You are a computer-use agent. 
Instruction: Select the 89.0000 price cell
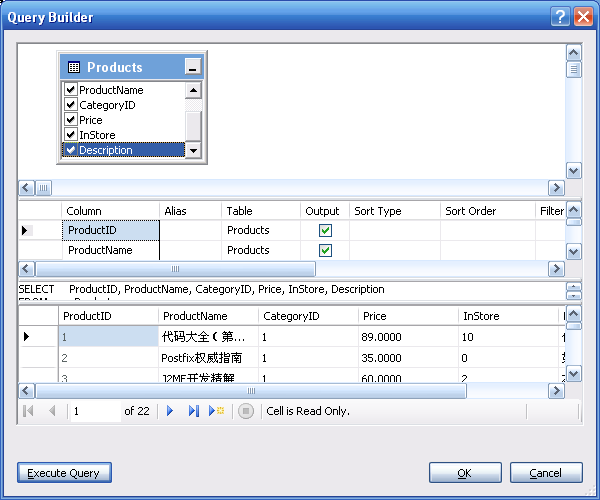pyautogui.click(x=408, y=337)
